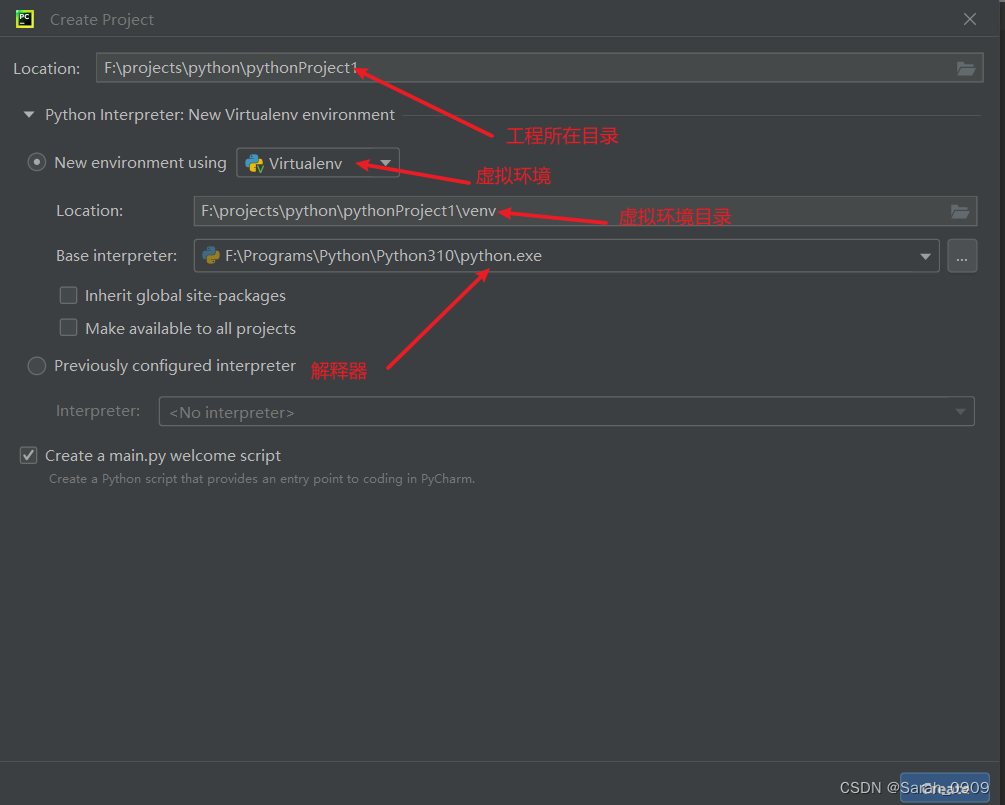Viewport: 1005px width, 805px height.
Task: Close the Create Project dialog
Action: click(x=970, y=19)
